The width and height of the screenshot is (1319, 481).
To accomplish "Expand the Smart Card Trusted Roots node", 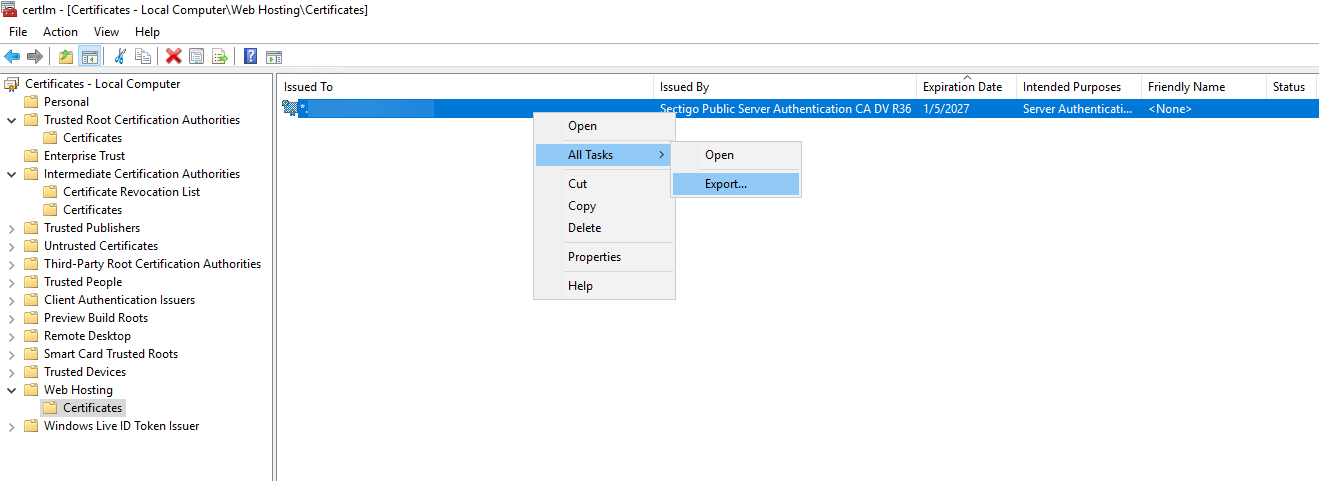I will pyautogui.click(x=12, y=354).
